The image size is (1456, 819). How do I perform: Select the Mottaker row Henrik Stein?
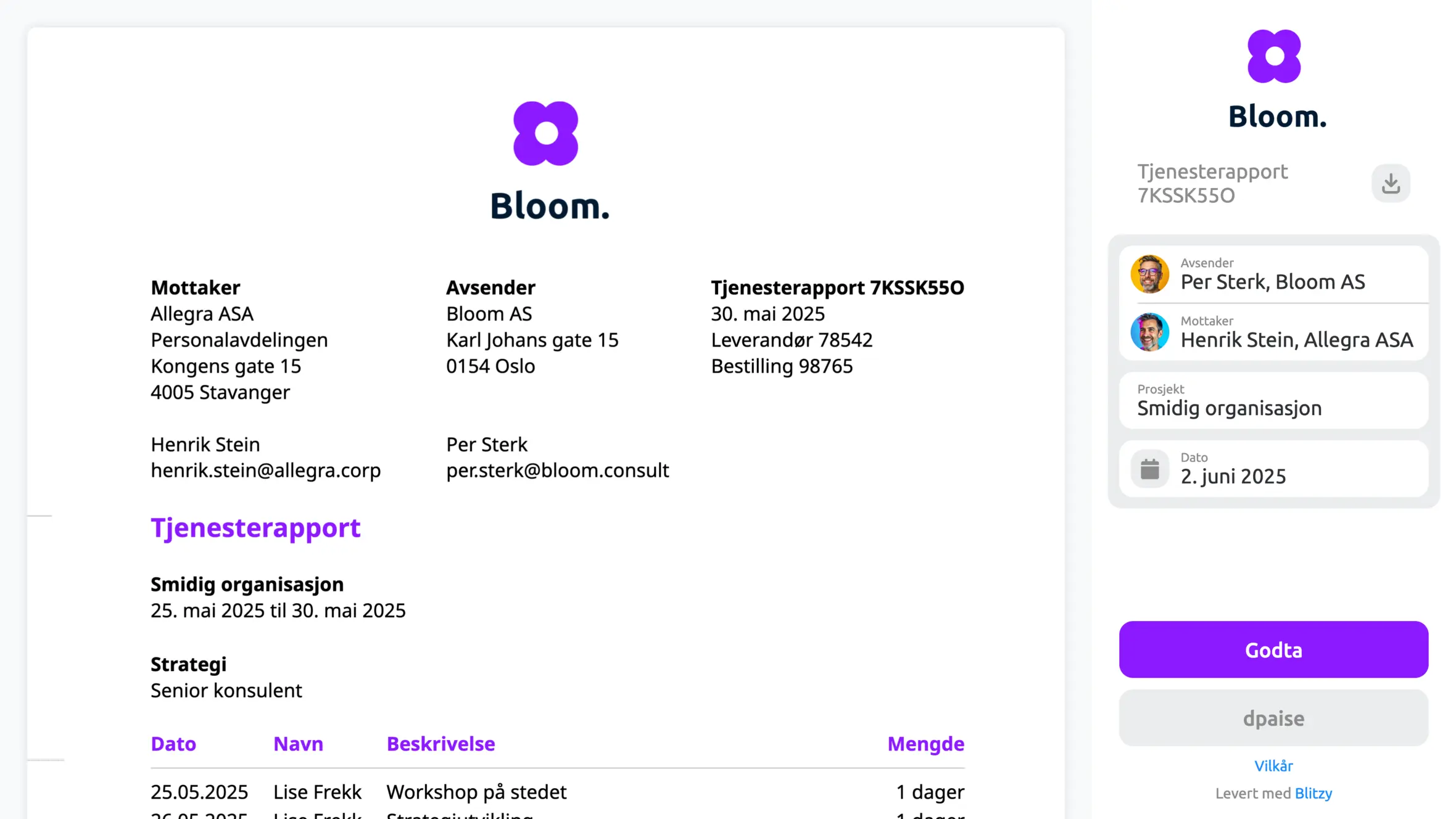pos(1273,332)
